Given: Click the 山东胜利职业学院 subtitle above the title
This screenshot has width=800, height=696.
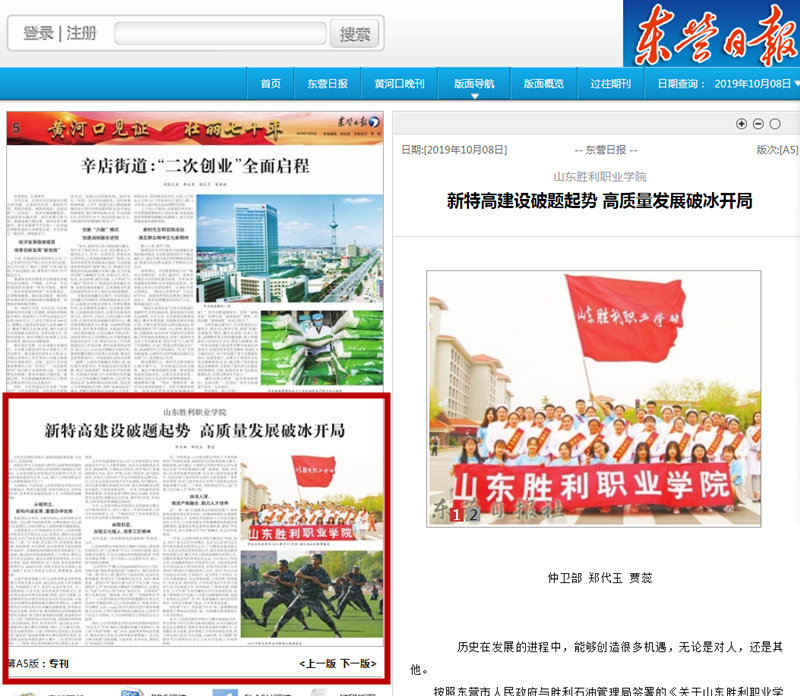Looking at the screenshot, I should tap(599, 177).
